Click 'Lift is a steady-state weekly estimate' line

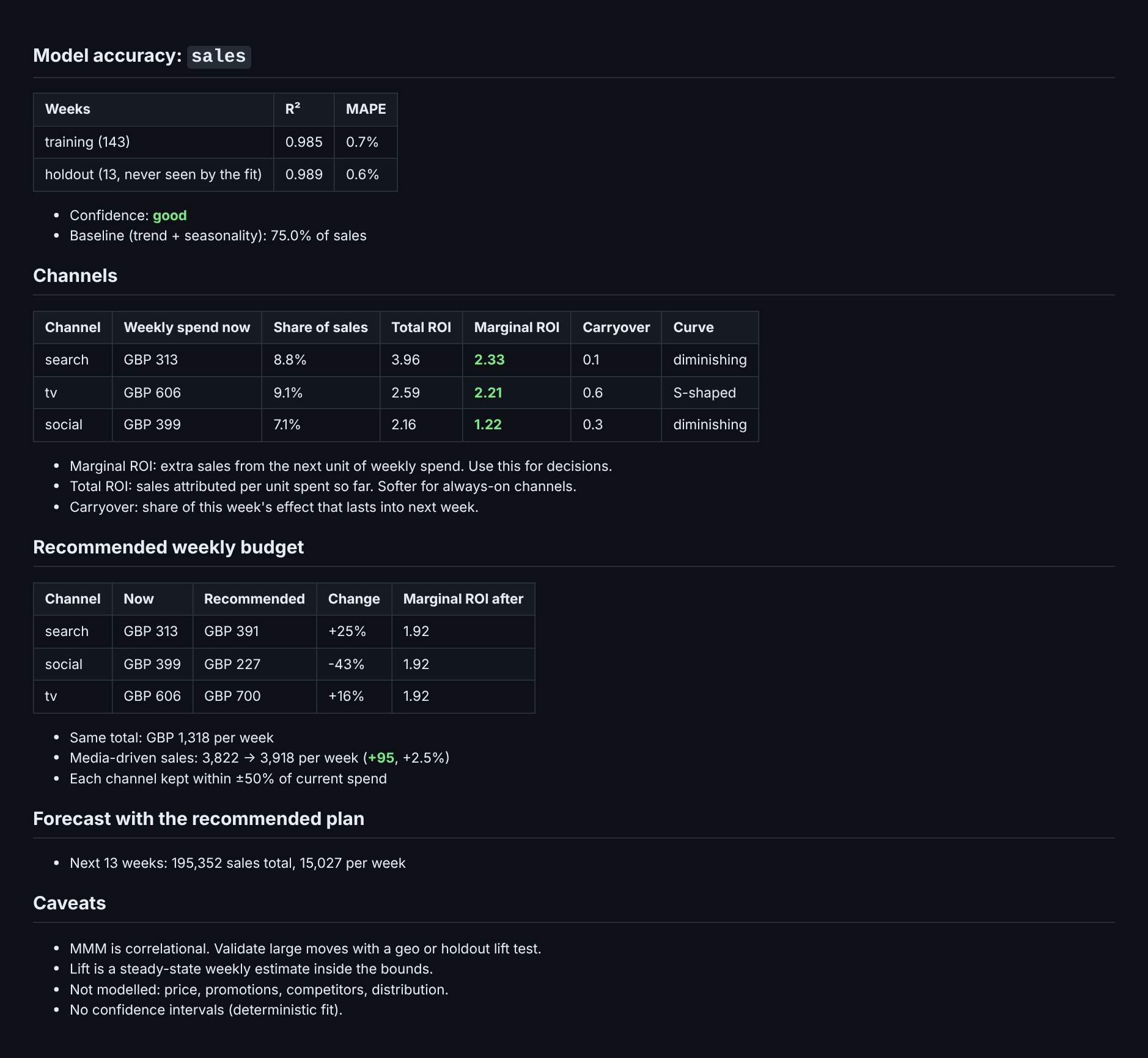click(x=251, y=969)
